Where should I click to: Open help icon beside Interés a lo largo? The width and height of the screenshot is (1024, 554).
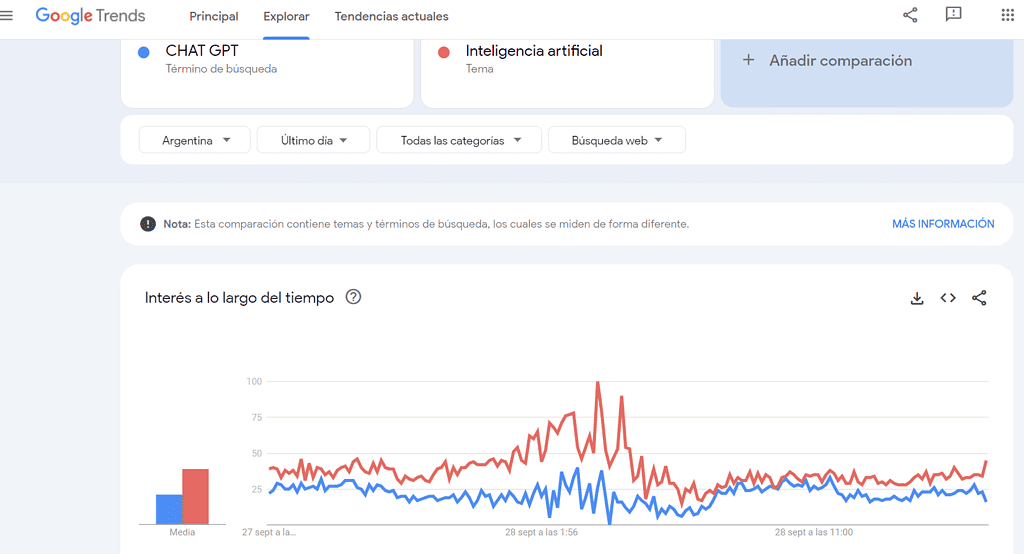point(353,297)
